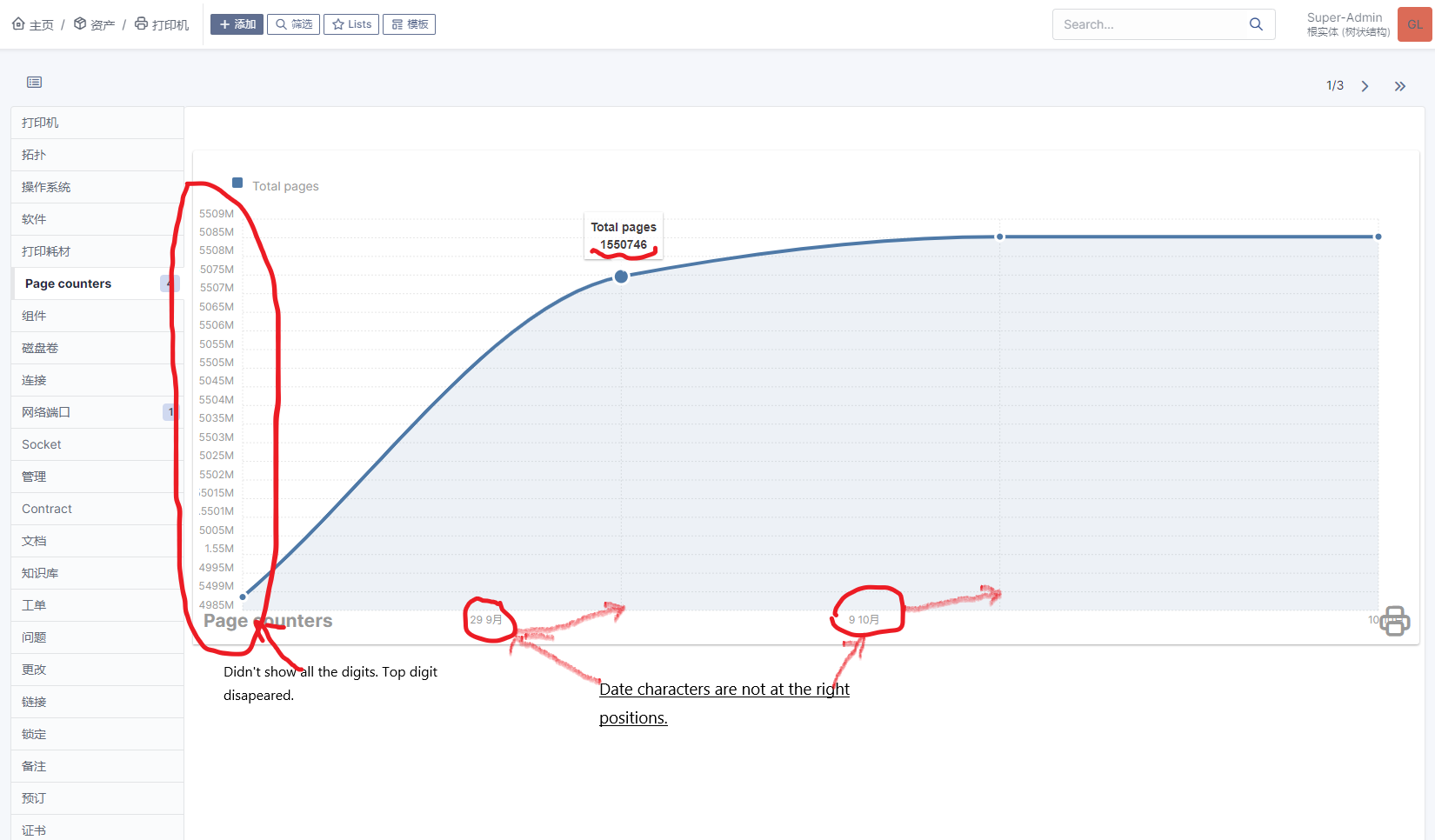Click inside the Search field

[x=1148, y=24]
